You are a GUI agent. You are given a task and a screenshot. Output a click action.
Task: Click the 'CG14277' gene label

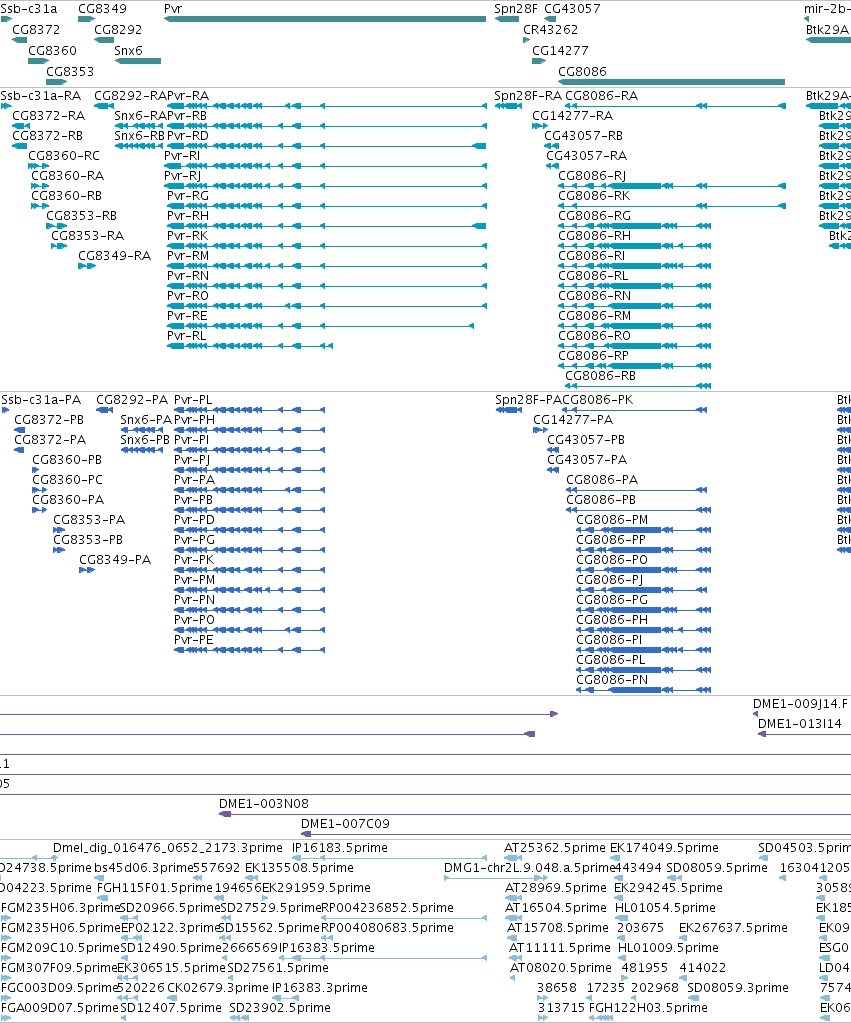tap(560, 51)
